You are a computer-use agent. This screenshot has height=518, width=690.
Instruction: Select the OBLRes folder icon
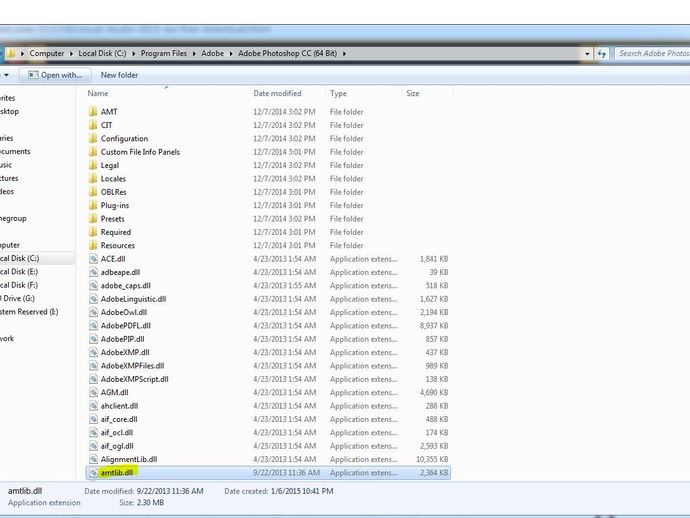pos(93,192)
